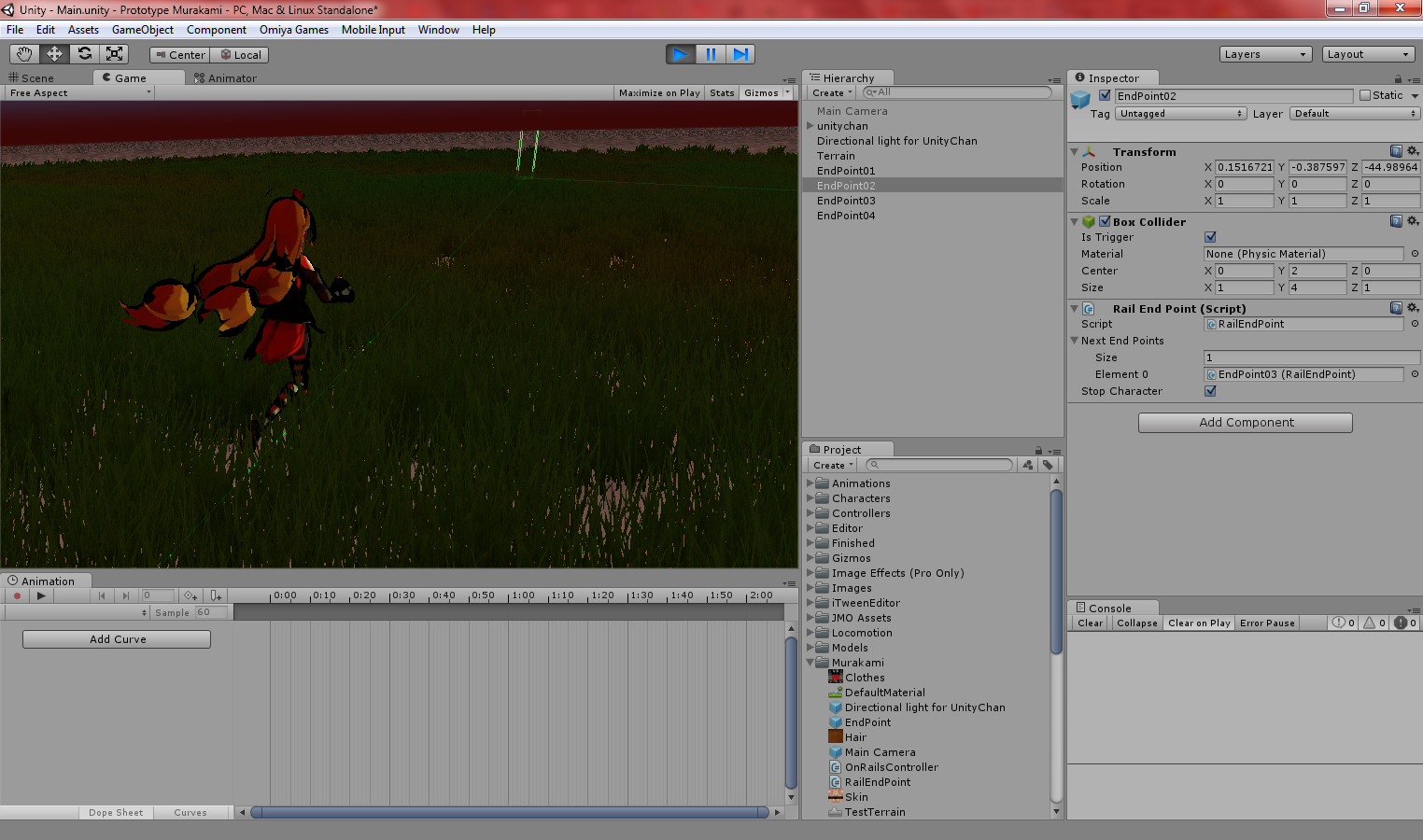The image size is (1423, 840).
Task: Switch to the Scene tab
Action: (32, 78)
